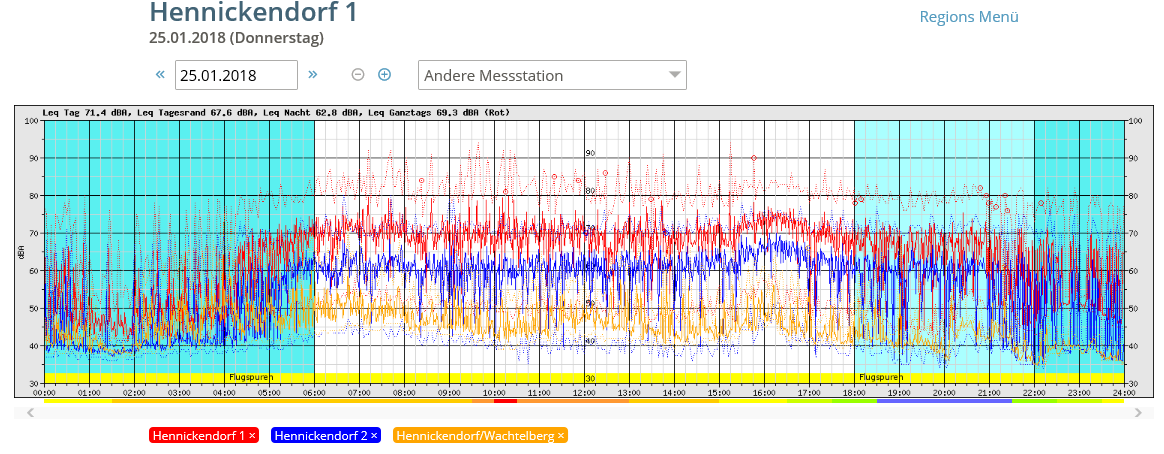Remove Hennickendorf 2 station tag
The width and height of the screenshot is (1164, 454).
point(374,436)
